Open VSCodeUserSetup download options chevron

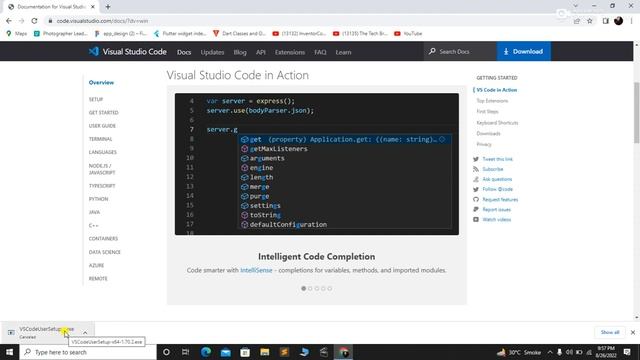[x=85, y=333]
